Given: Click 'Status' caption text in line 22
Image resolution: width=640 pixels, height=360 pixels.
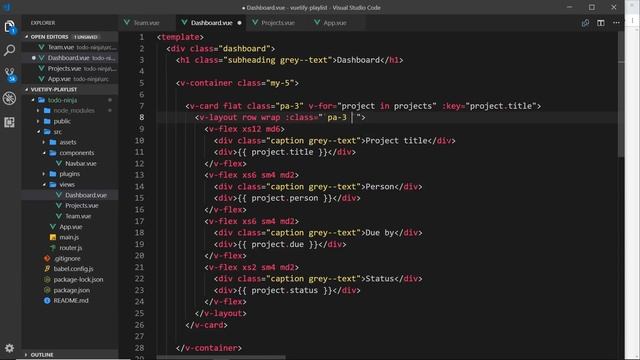Looking at the screenshot, I should point(380,279).
